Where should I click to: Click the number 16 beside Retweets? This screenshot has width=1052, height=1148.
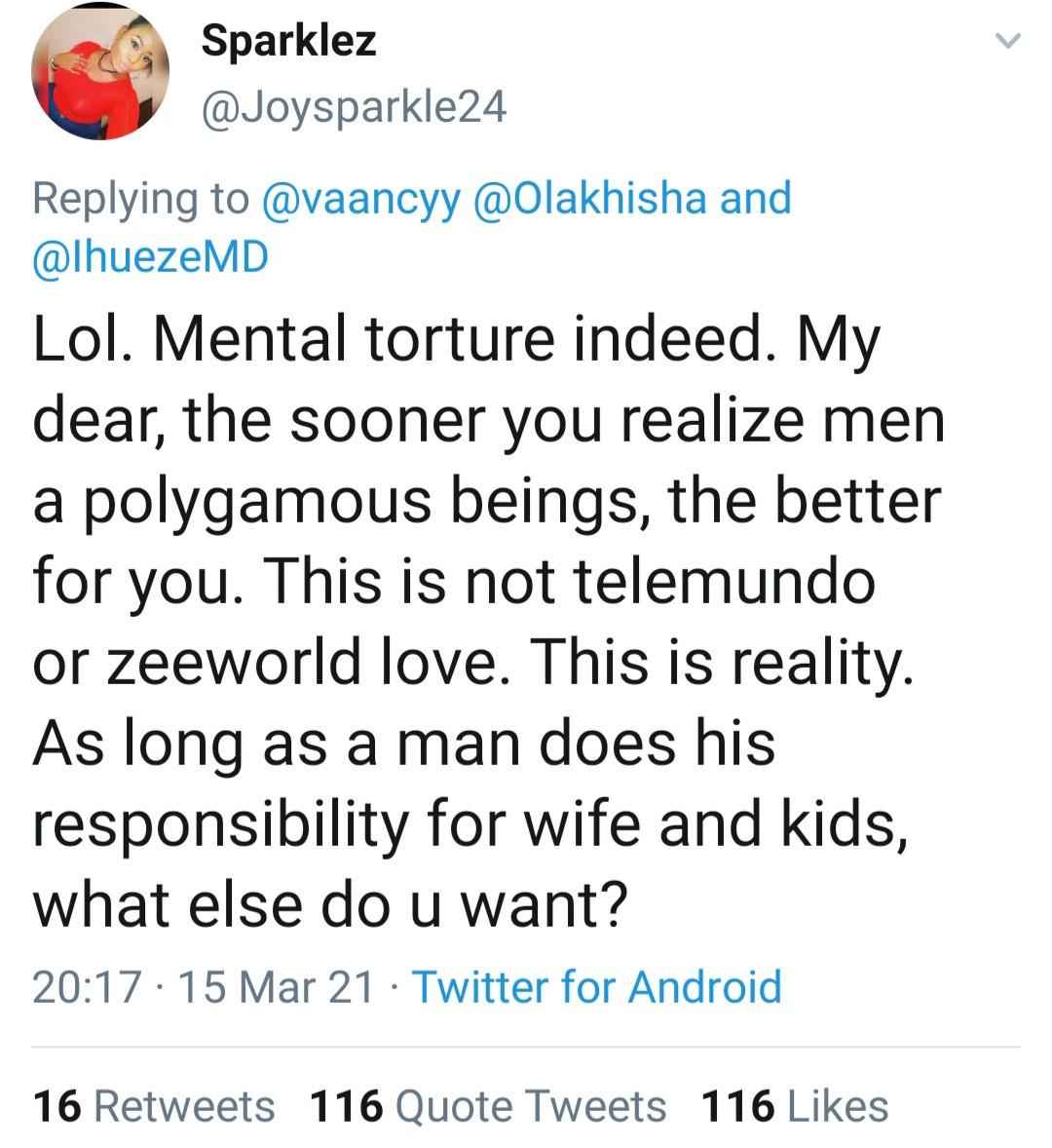[56, 1105]
